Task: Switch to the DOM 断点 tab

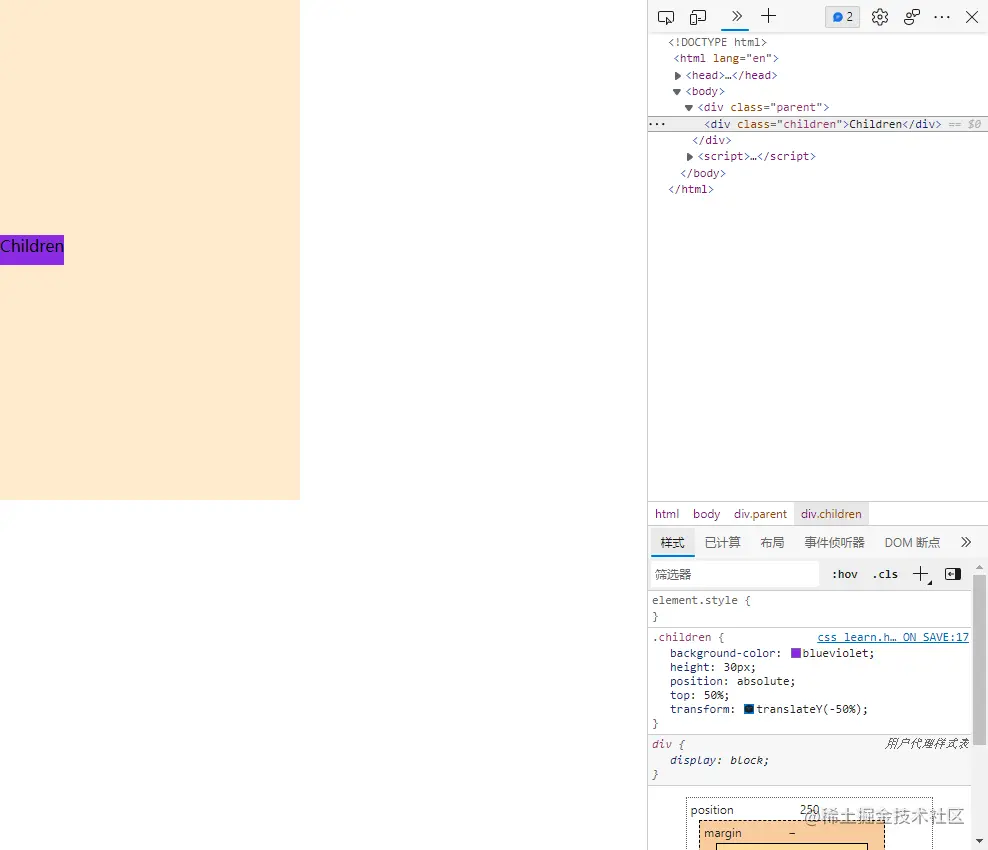Action: [912, 543]
